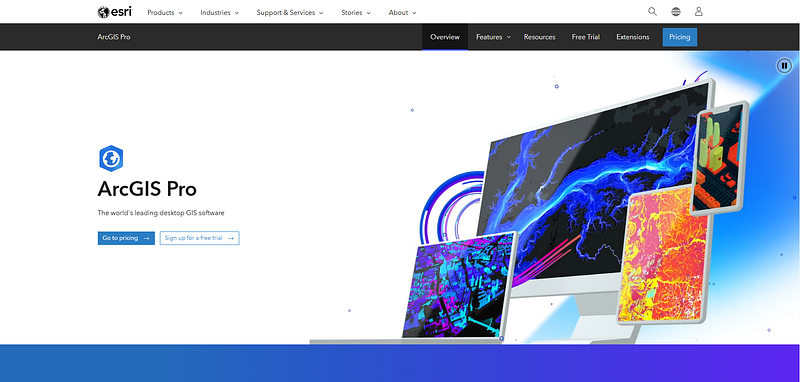Open the Free Trial tab
This screenshot has height=382, width=800.
click(x=586, y=37)
